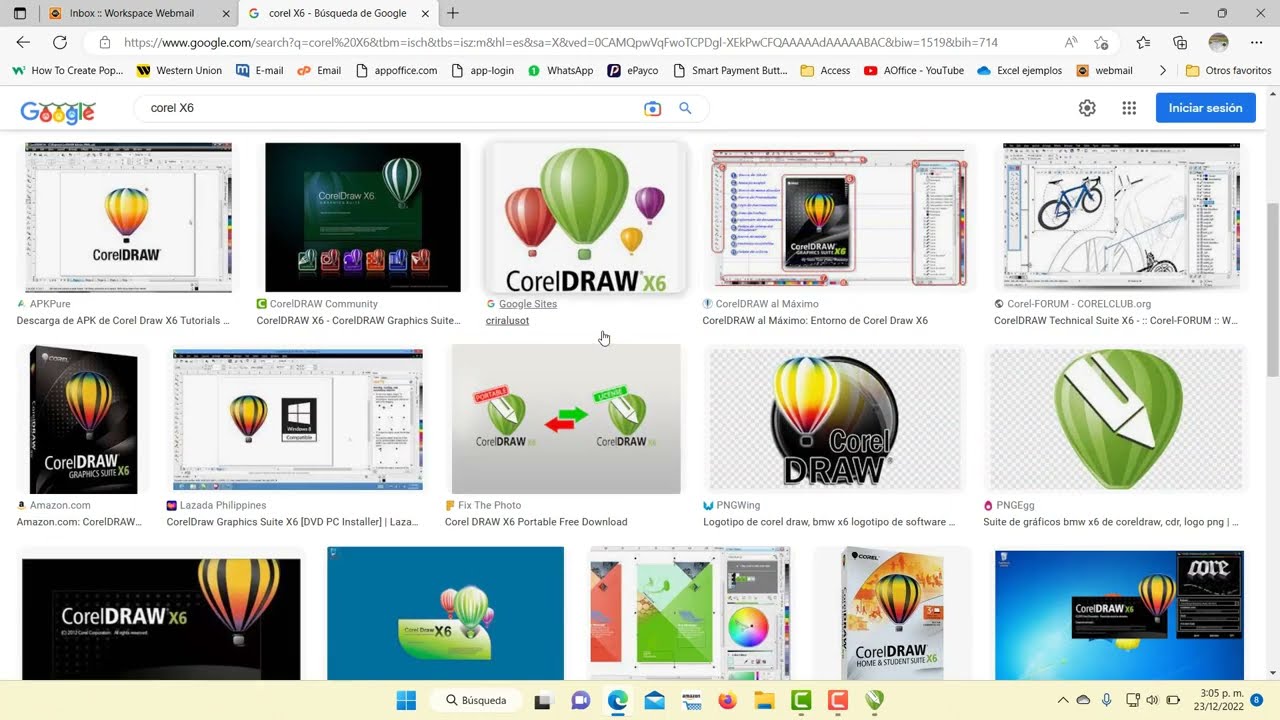Click the corel X6 search box
This screenshot has height=720, width=1280.
[x=390, y=108]
